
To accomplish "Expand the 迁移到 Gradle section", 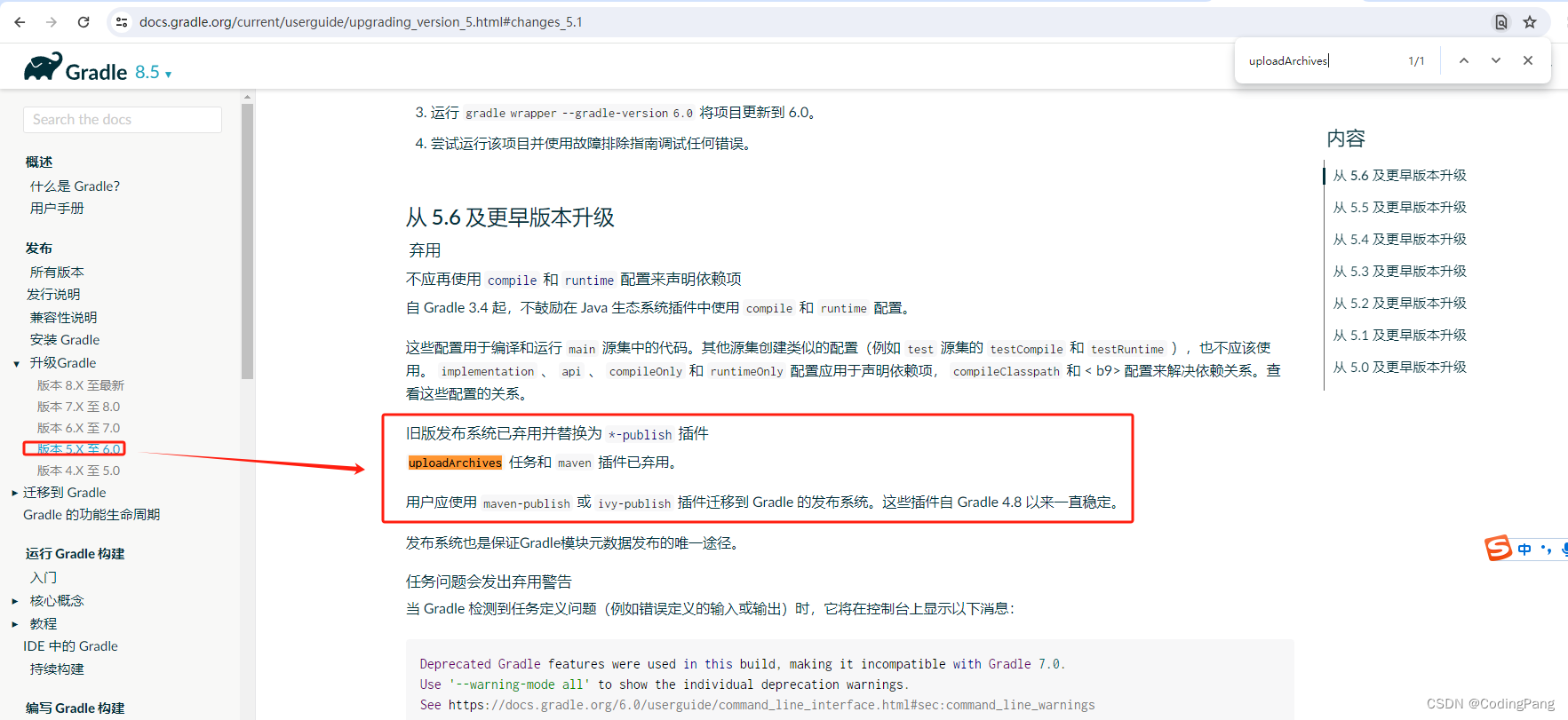I will 14,493.
